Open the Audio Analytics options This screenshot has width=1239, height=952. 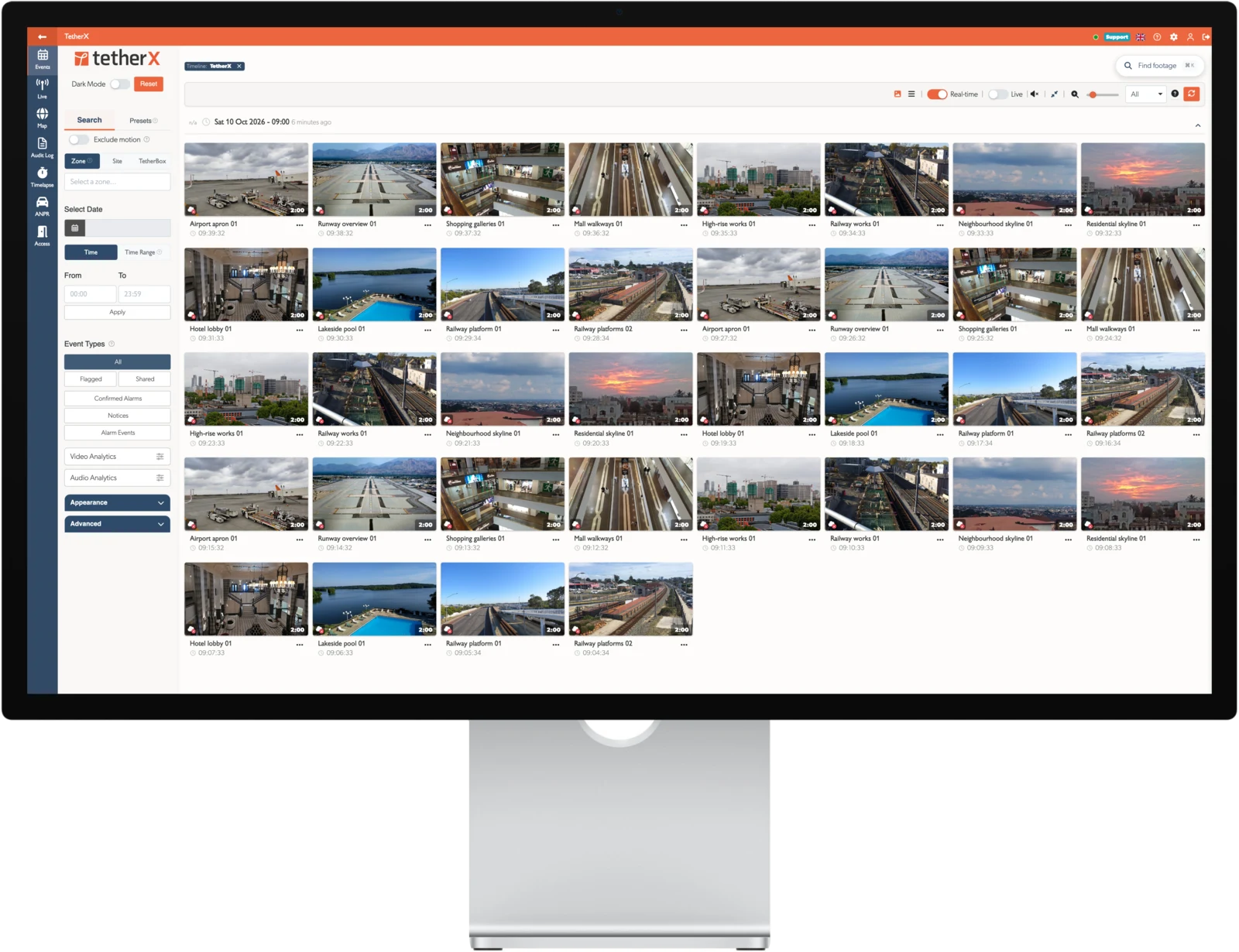click(x=117, y=478)
